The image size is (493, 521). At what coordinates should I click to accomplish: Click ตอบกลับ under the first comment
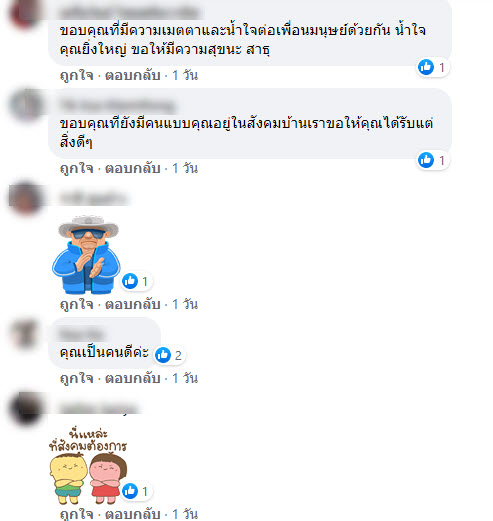[133, 75]
